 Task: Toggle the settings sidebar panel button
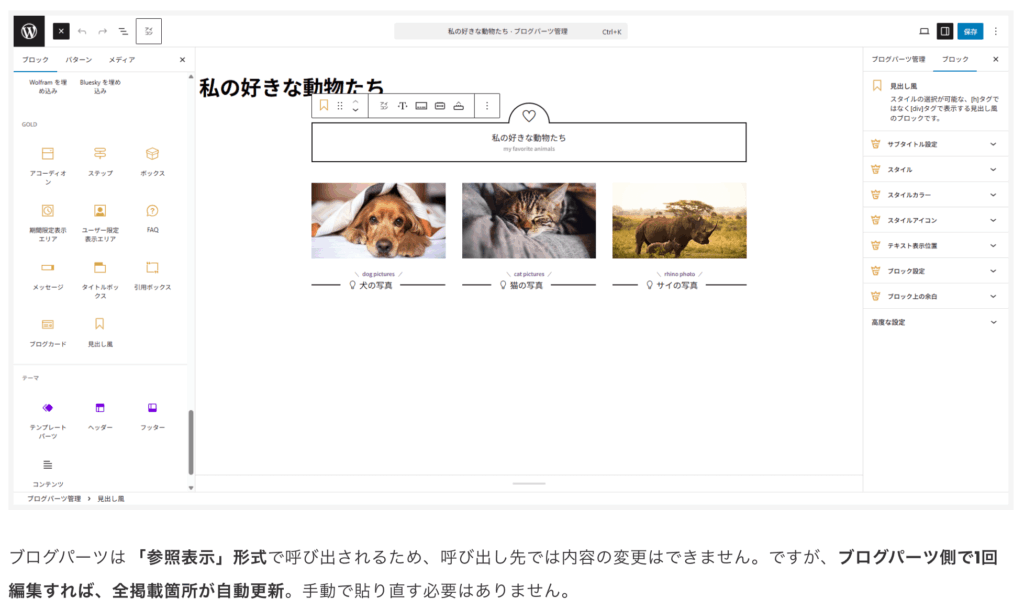[944, 32]
